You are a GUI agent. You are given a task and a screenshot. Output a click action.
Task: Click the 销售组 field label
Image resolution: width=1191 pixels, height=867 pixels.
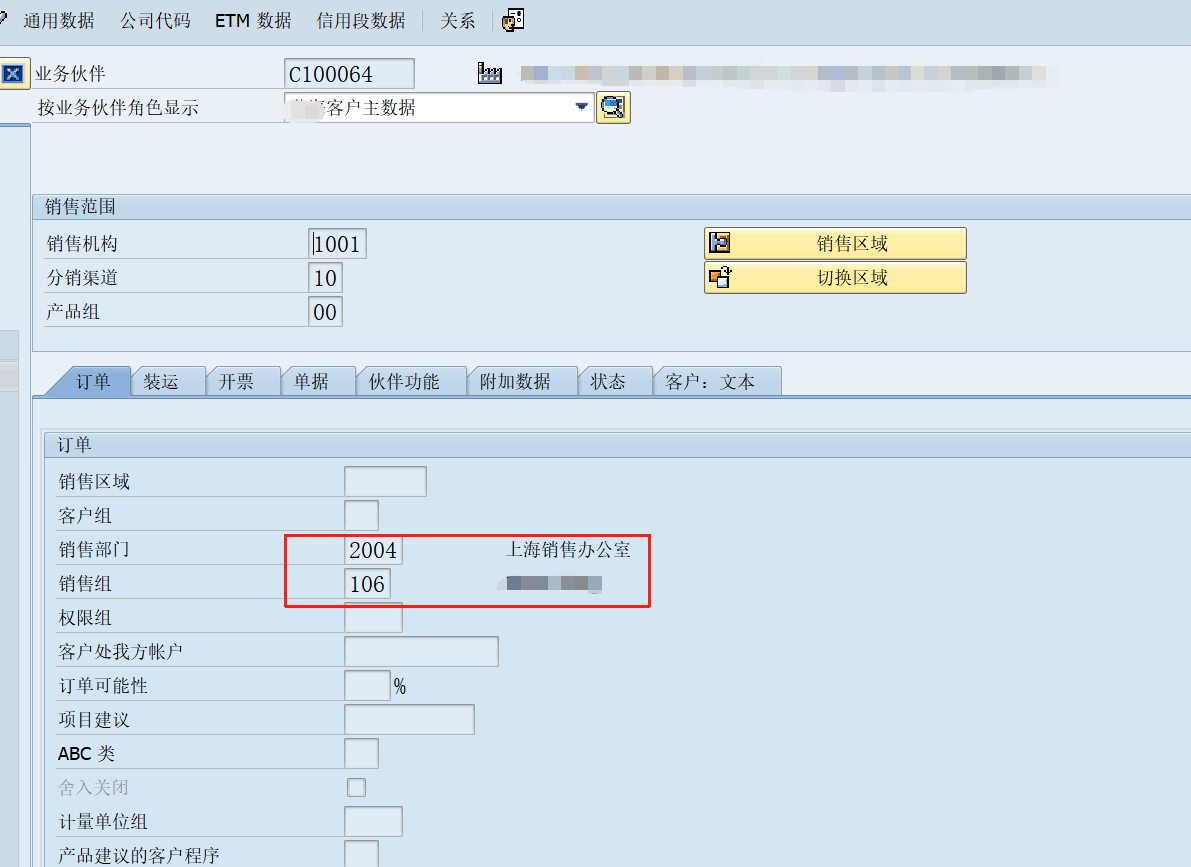point(85,584)
